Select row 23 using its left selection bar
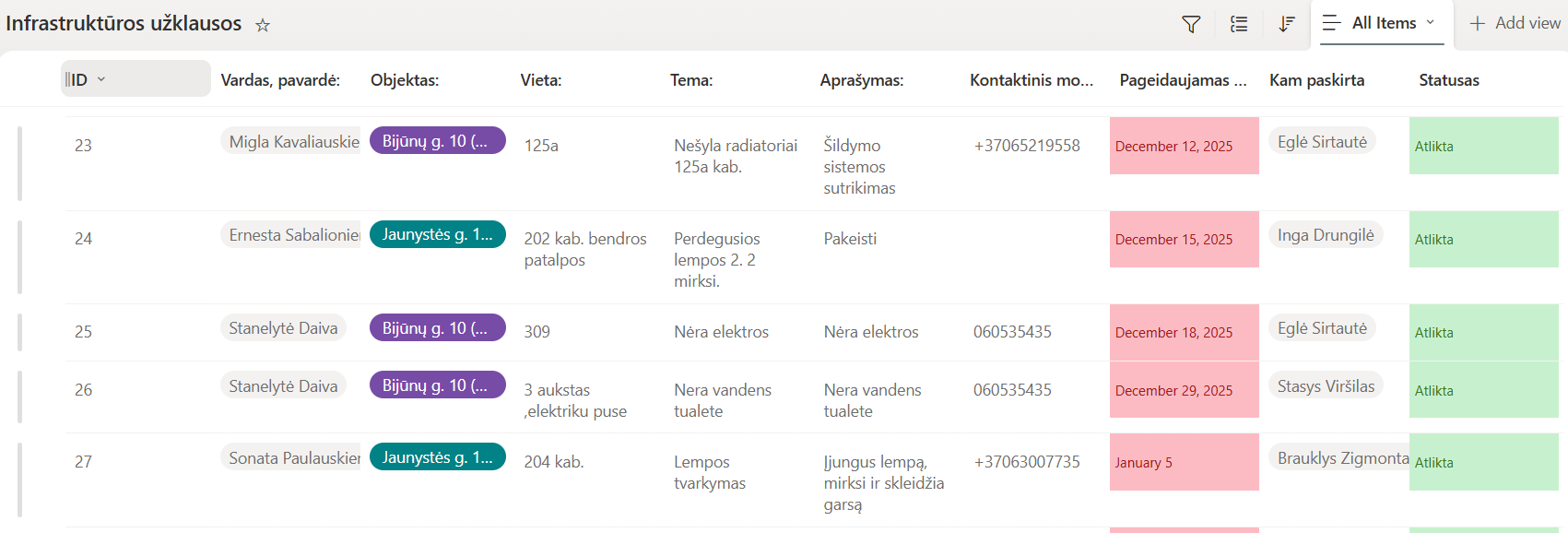The width and height of the screenshot is (1568, 533). [19, 163]
